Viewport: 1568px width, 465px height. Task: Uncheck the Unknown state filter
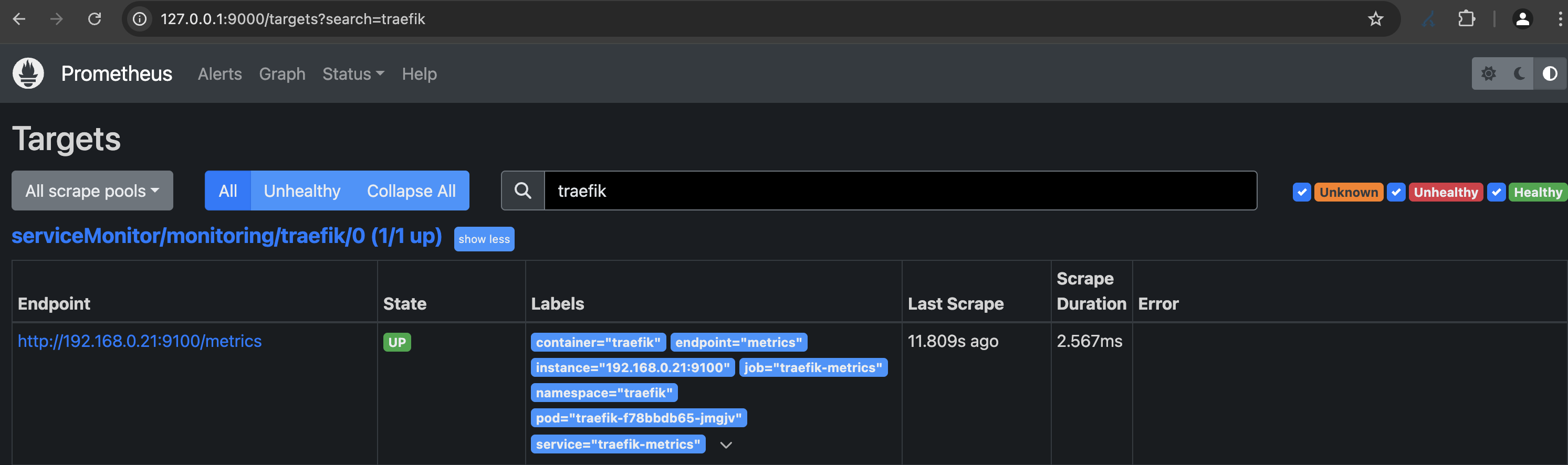(1301, 192)
